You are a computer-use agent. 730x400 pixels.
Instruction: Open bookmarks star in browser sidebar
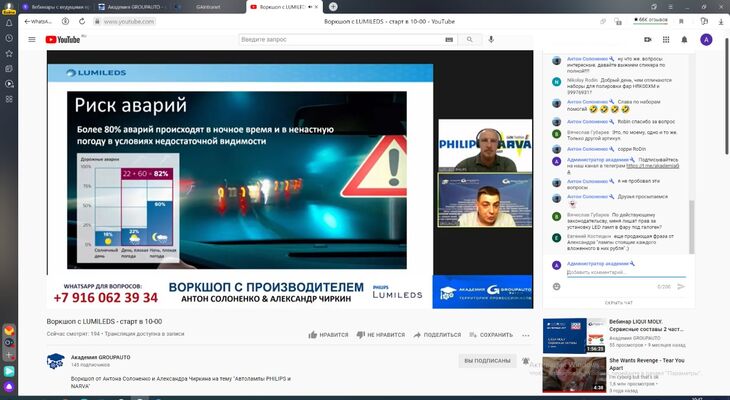pyautogui.click(x=9, y=54)
